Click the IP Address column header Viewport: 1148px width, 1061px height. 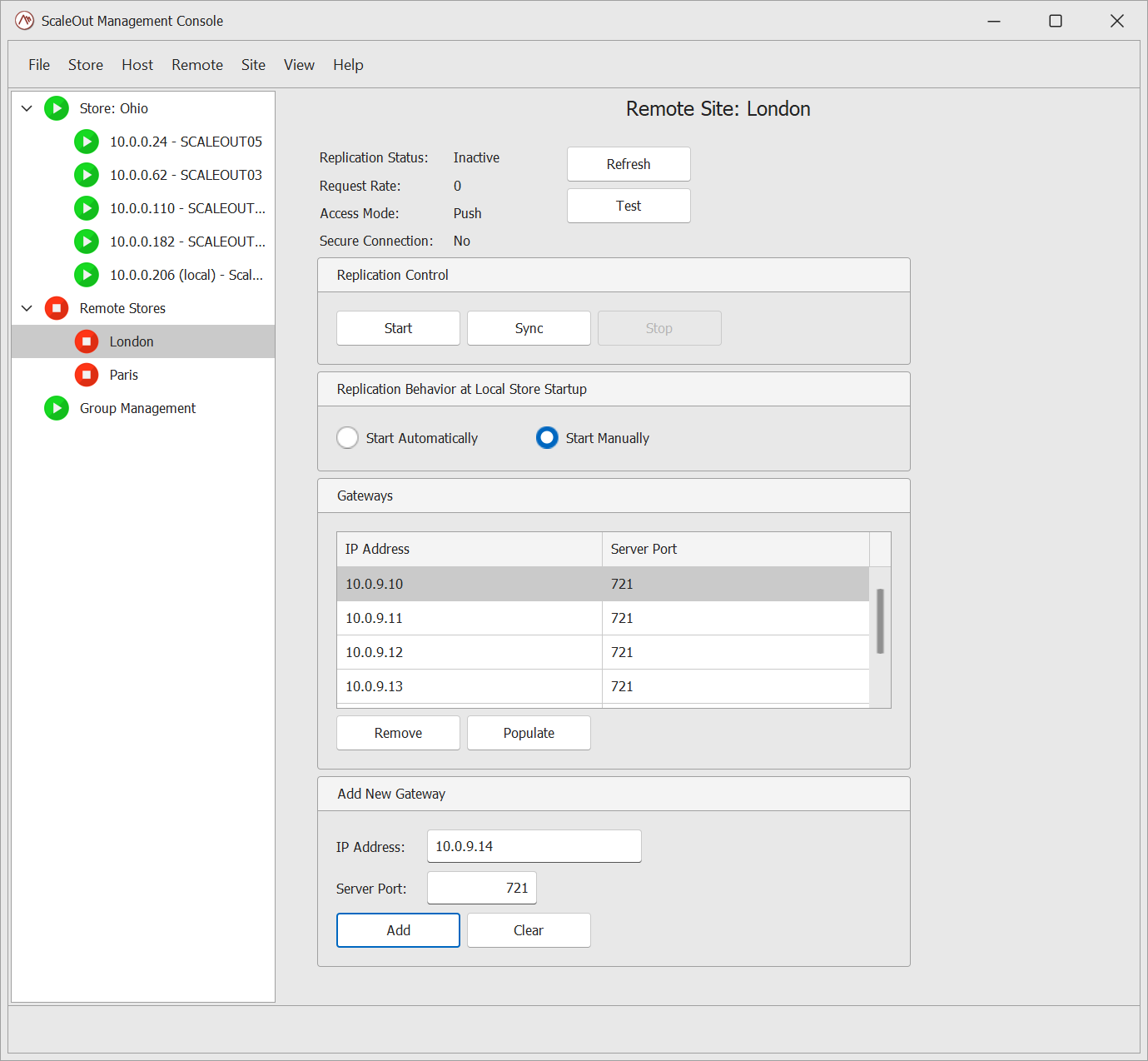coord(470,549)
